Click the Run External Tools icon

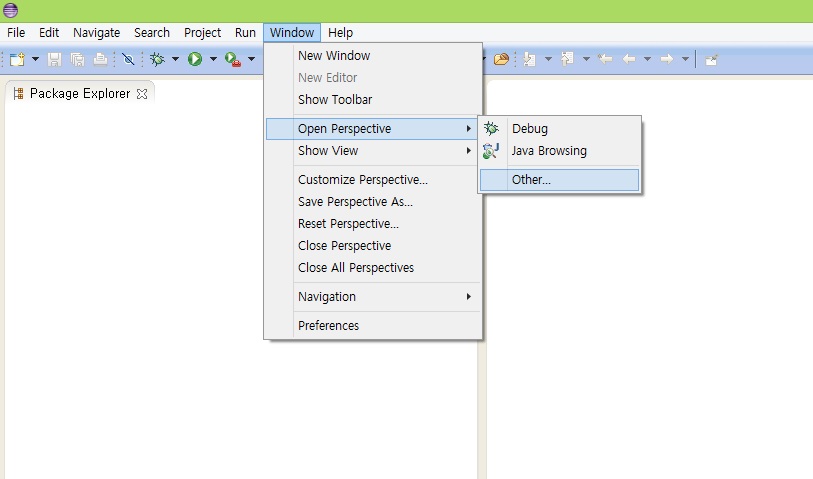click(x=232, y=59)
